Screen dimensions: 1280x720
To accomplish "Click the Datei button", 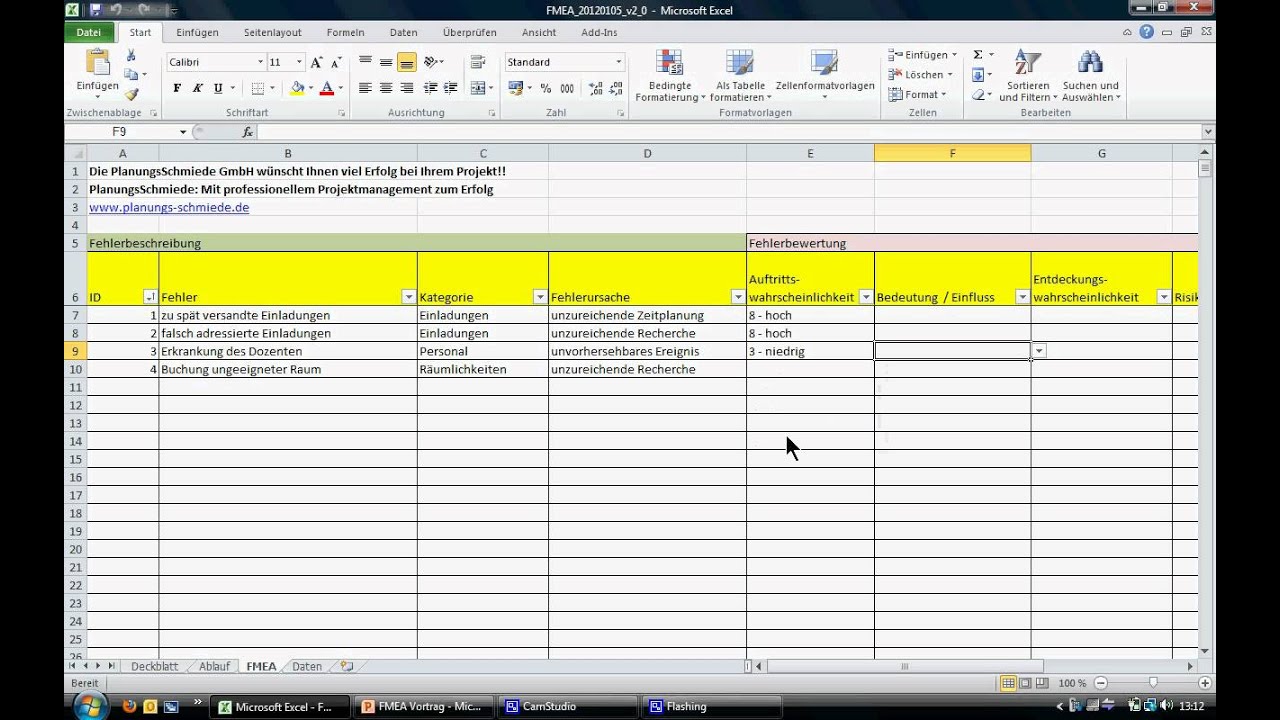I will click(89, 32).
